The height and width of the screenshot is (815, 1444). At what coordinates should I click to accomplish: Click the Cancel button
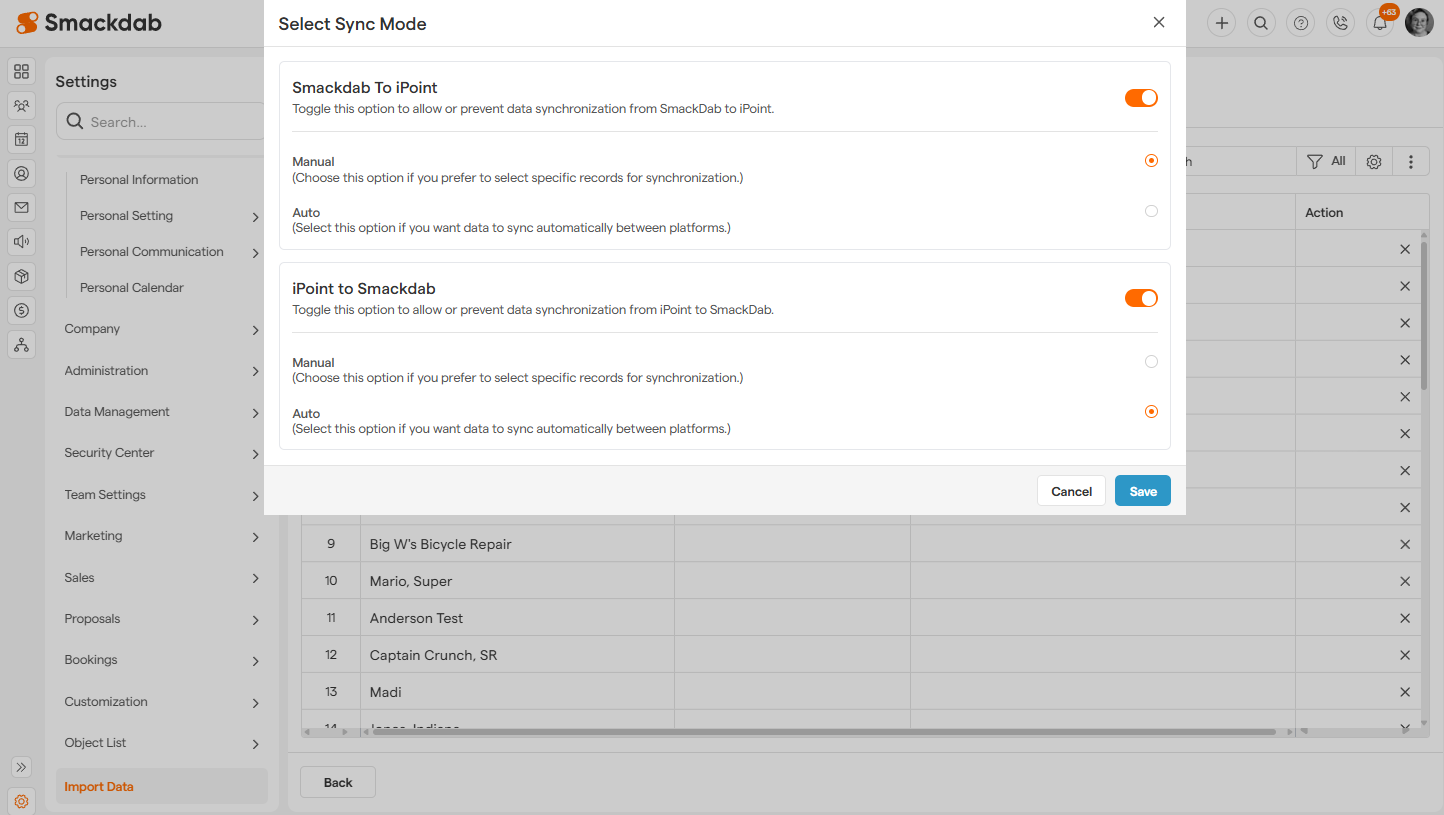tap(1071, 491)
